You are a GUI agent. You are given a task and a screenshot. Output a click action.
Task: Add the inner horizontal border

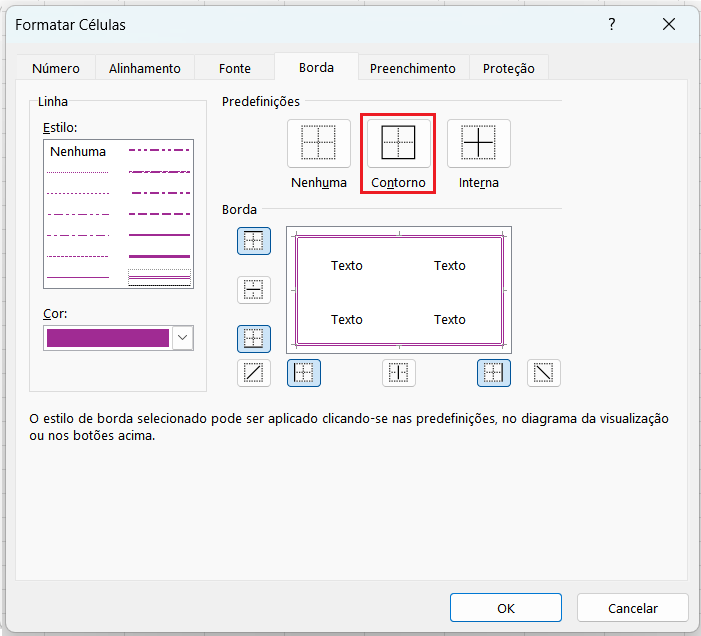tap(254, 290)
